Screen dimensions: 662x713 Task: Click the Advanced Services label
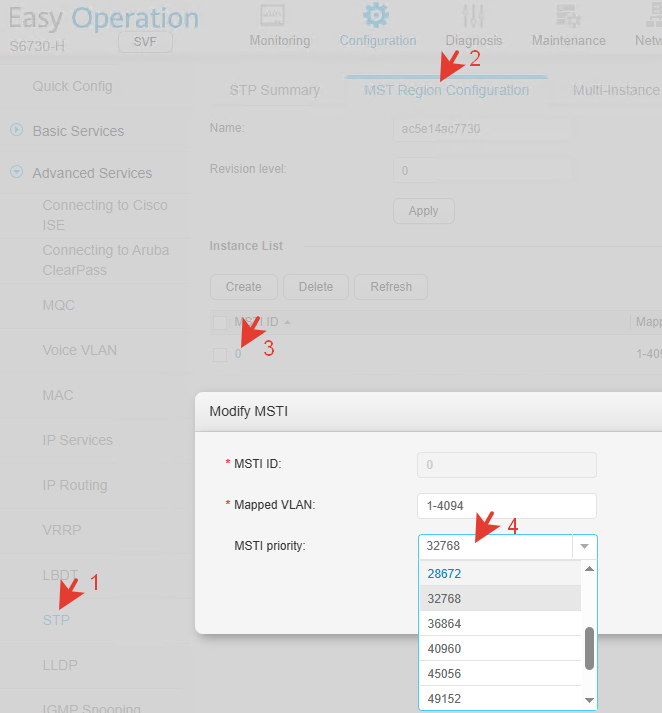[92, 173]
